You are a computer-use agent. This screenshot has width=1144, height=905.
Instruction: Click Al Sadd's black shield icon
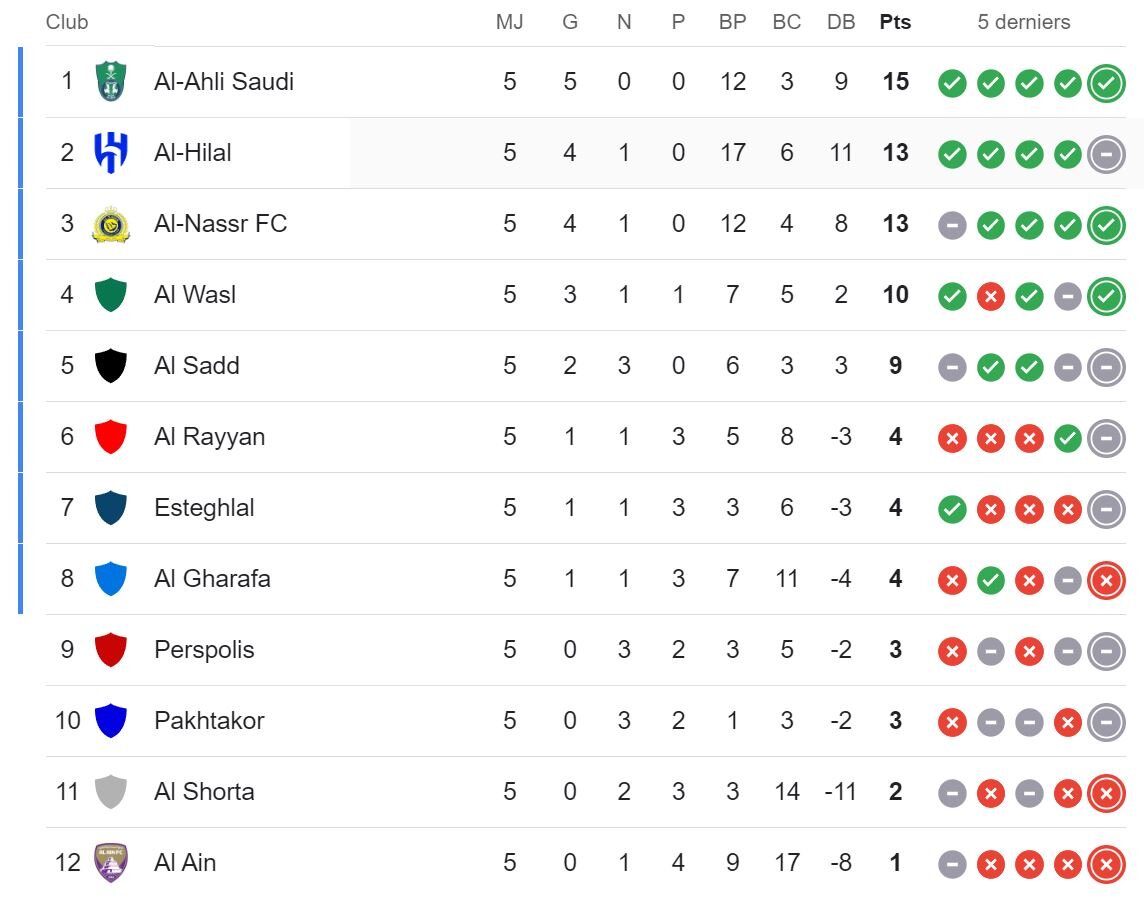coord(110,366)
